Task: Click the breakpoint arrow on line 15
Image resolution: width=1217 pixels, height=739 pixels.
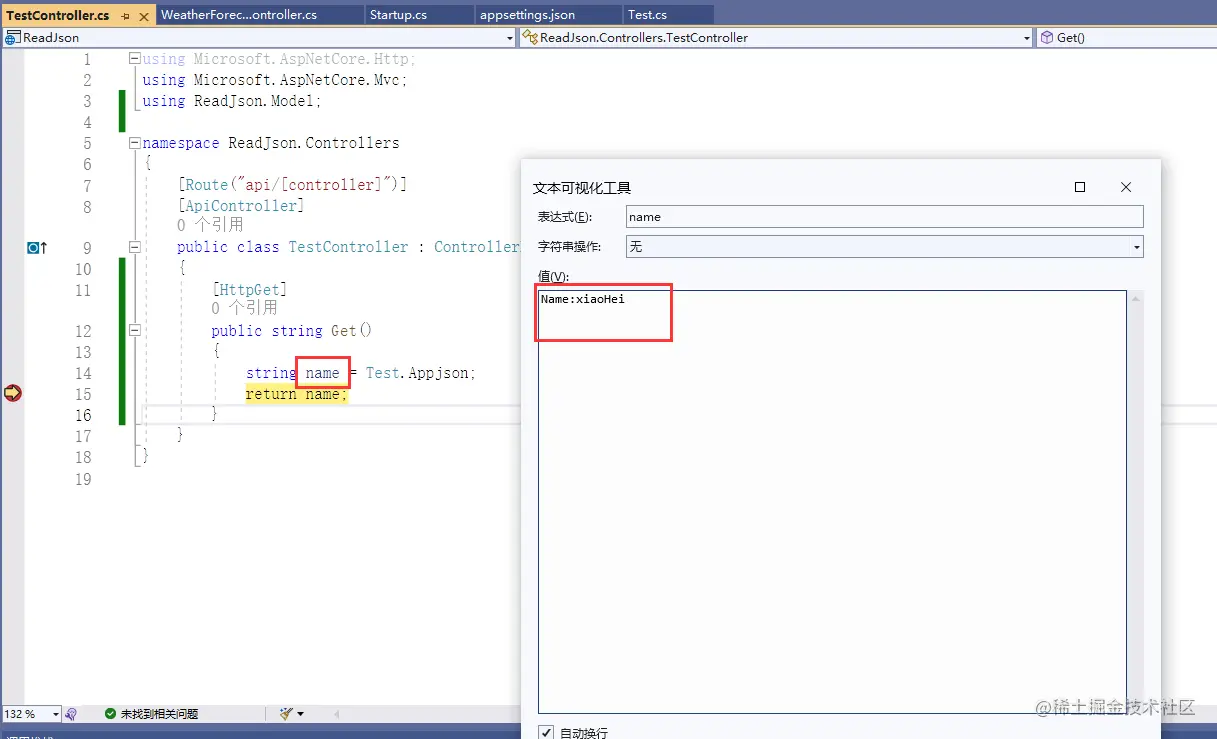Action: pos(12,393)
